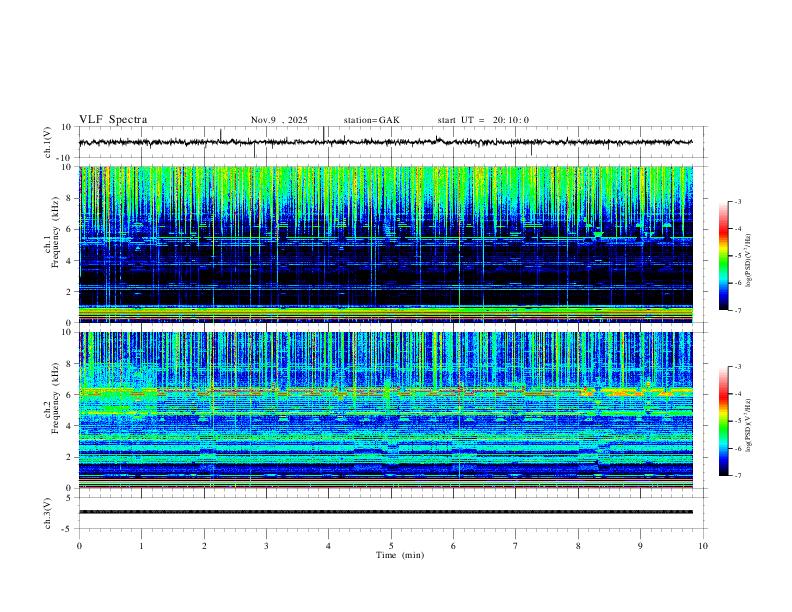This screenshot has width=792, height=612.
Task: Click the "Time (min)" axis label
Action: pyautogui.click(x=400, y=555)
